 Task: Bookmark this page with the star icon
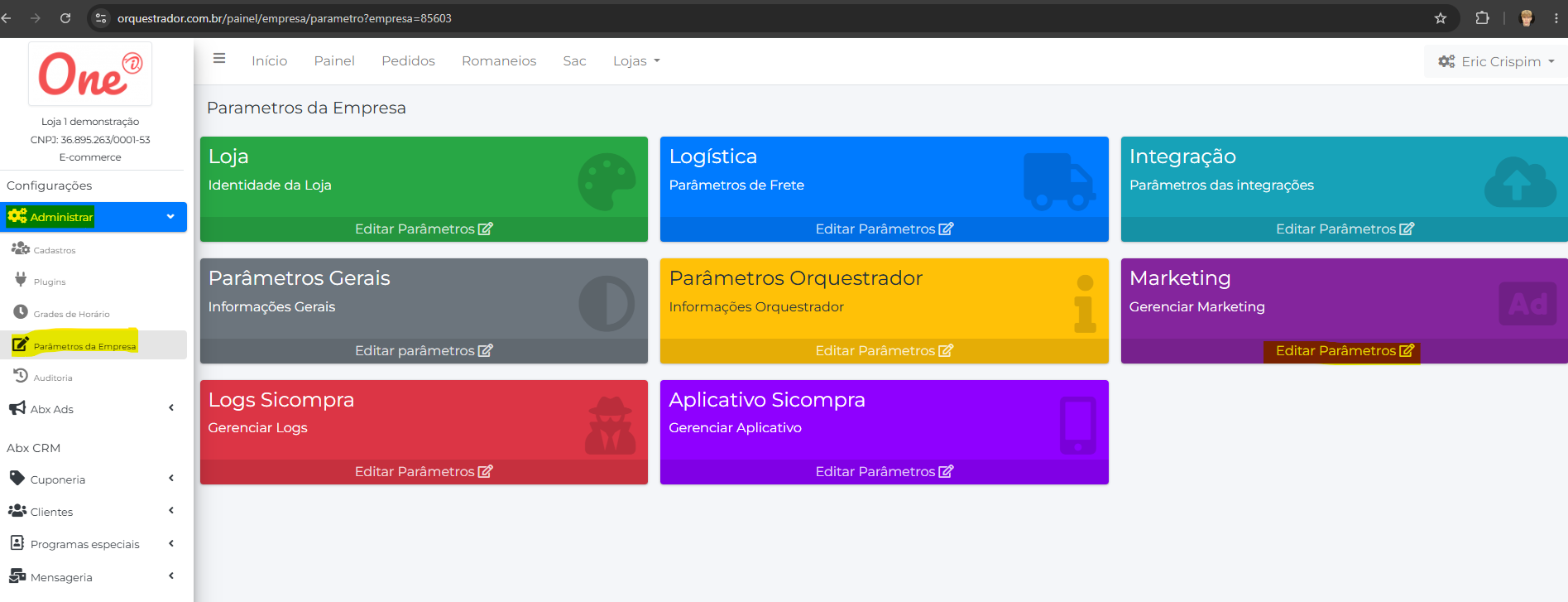click(1441, 18)
